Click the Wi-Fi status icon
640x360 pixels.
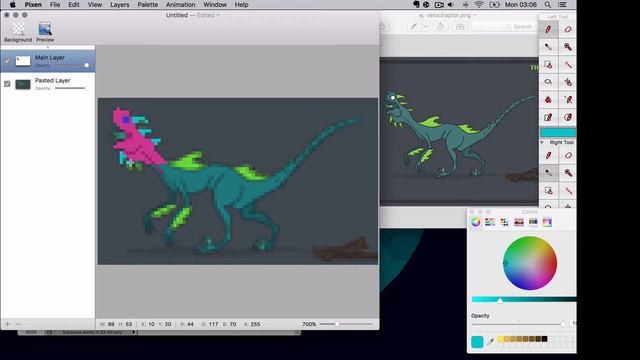click(x=479, y=4)
